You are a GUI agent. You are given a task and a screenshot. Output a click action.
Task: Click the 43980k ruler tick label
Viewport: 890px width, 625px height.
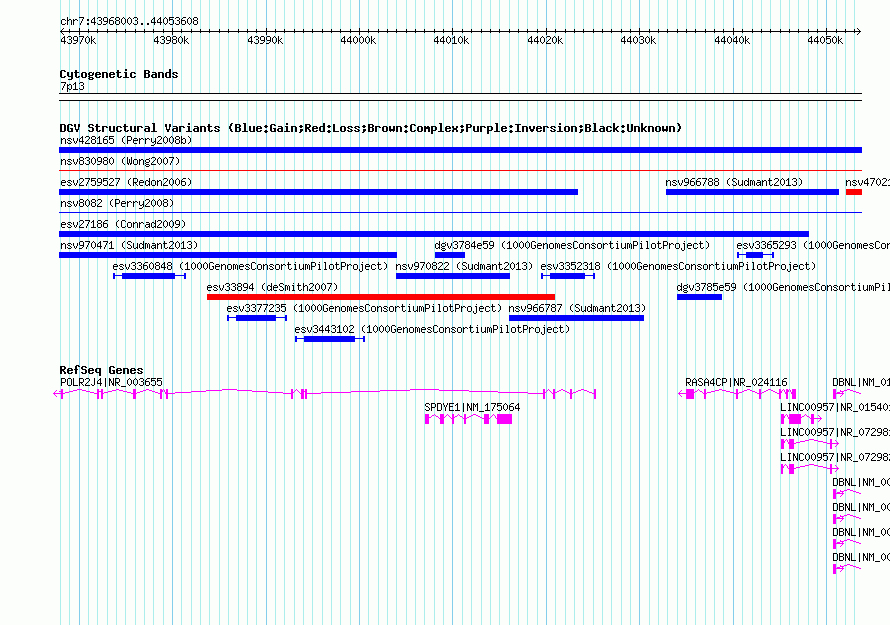pos(171,41)
